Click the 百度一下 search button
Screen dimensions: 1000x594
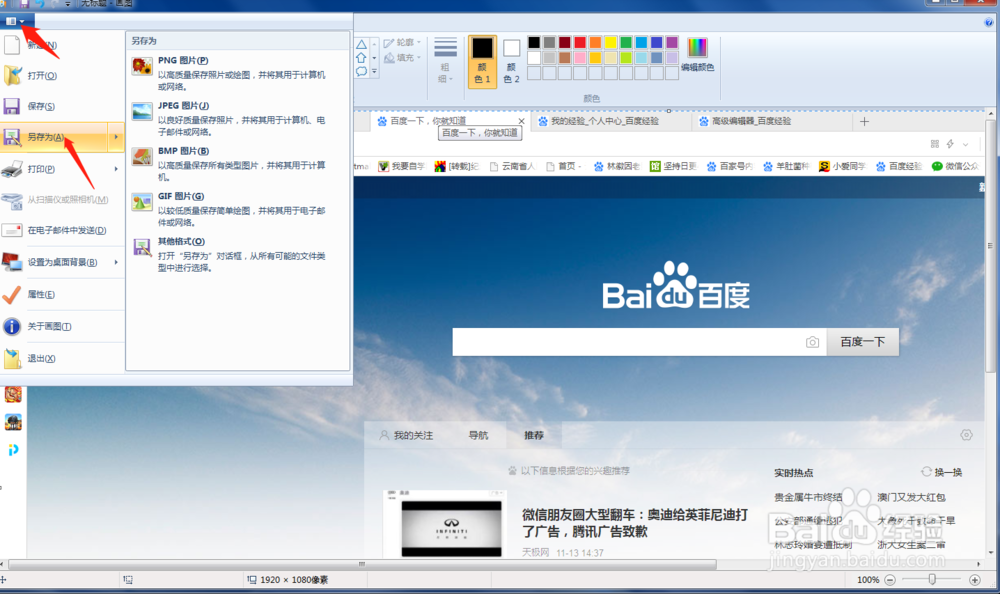coord(863,342)
